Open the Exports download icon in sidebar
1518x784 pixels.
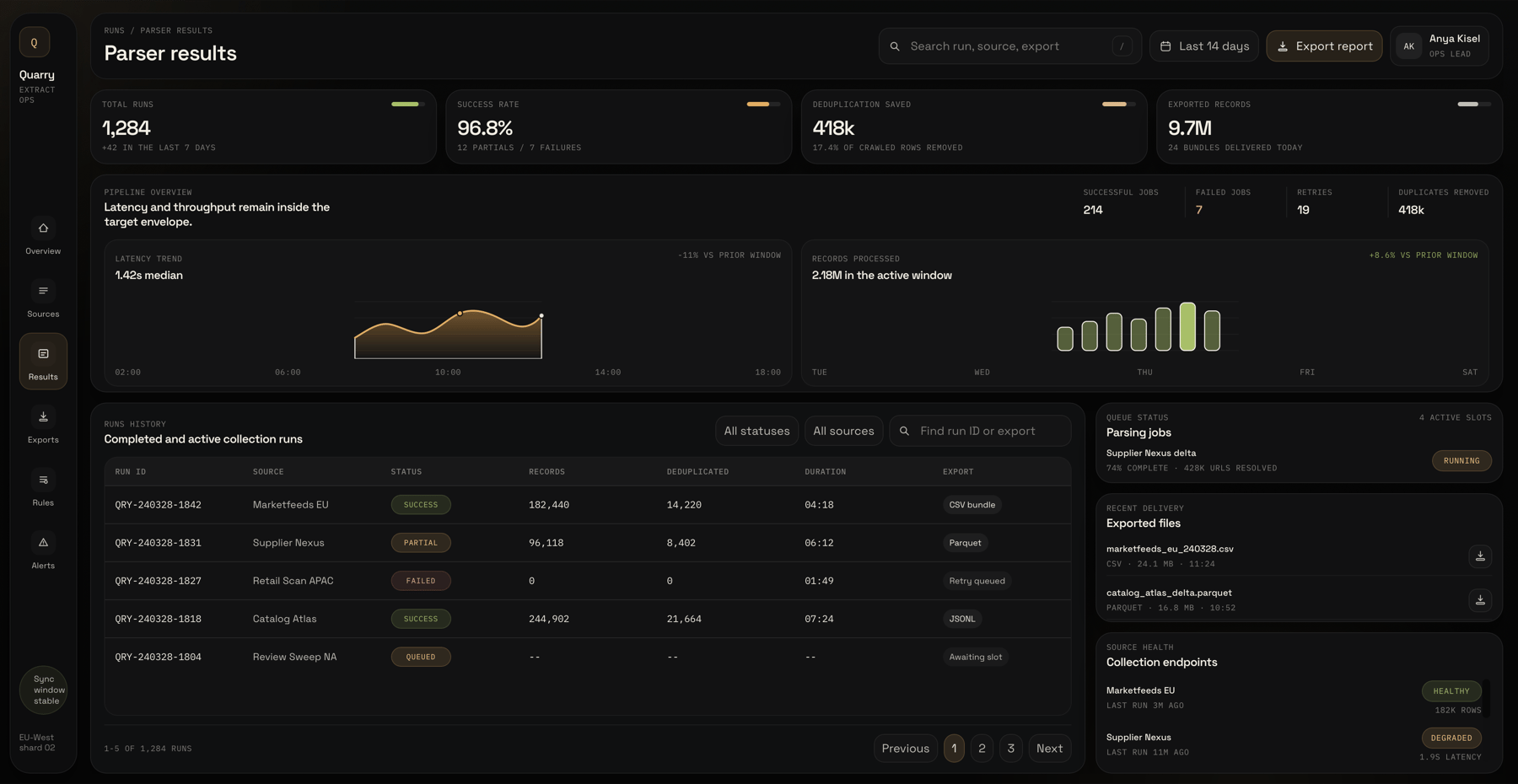click(x=43, y=417)
